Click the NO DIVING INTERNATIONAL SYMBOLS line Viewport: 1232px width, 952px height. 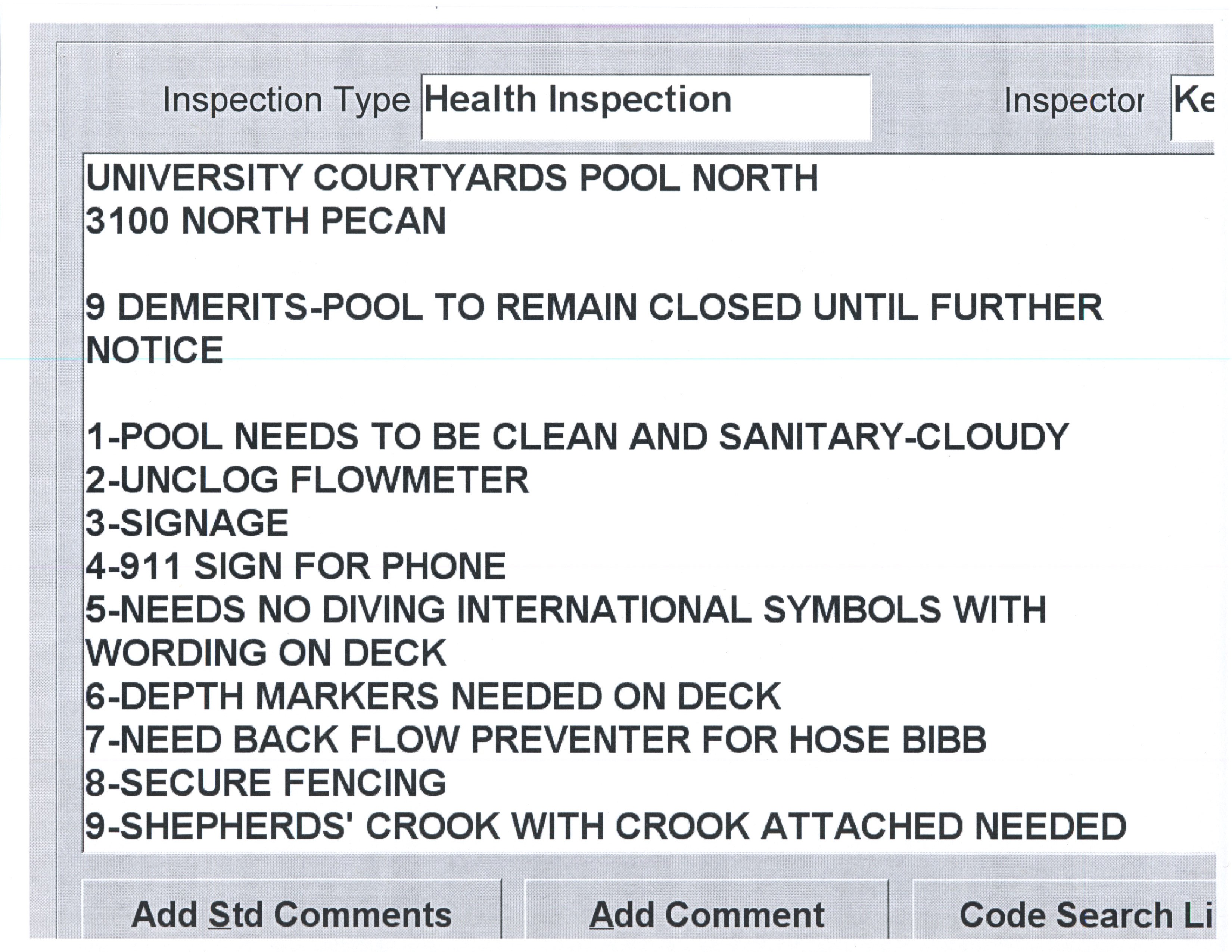[x=566, y=610]
